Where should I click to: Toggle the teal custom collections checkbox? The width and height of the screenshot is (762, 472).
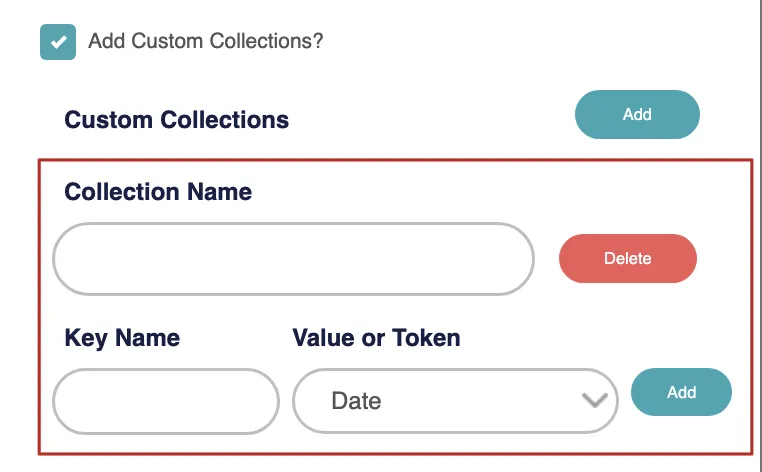[x=59, y=42]
